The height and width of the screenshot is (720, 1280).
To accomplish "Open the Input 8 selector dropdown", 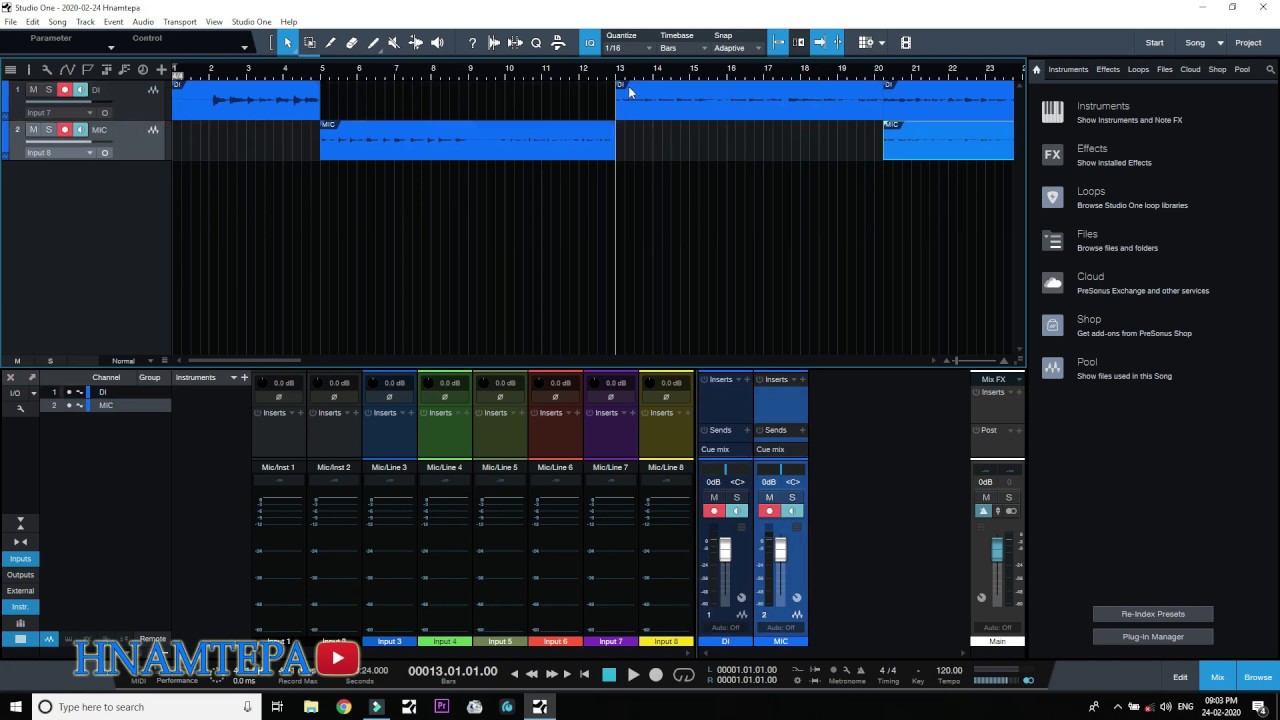I will pyautogui.click(x=60, y=153).
